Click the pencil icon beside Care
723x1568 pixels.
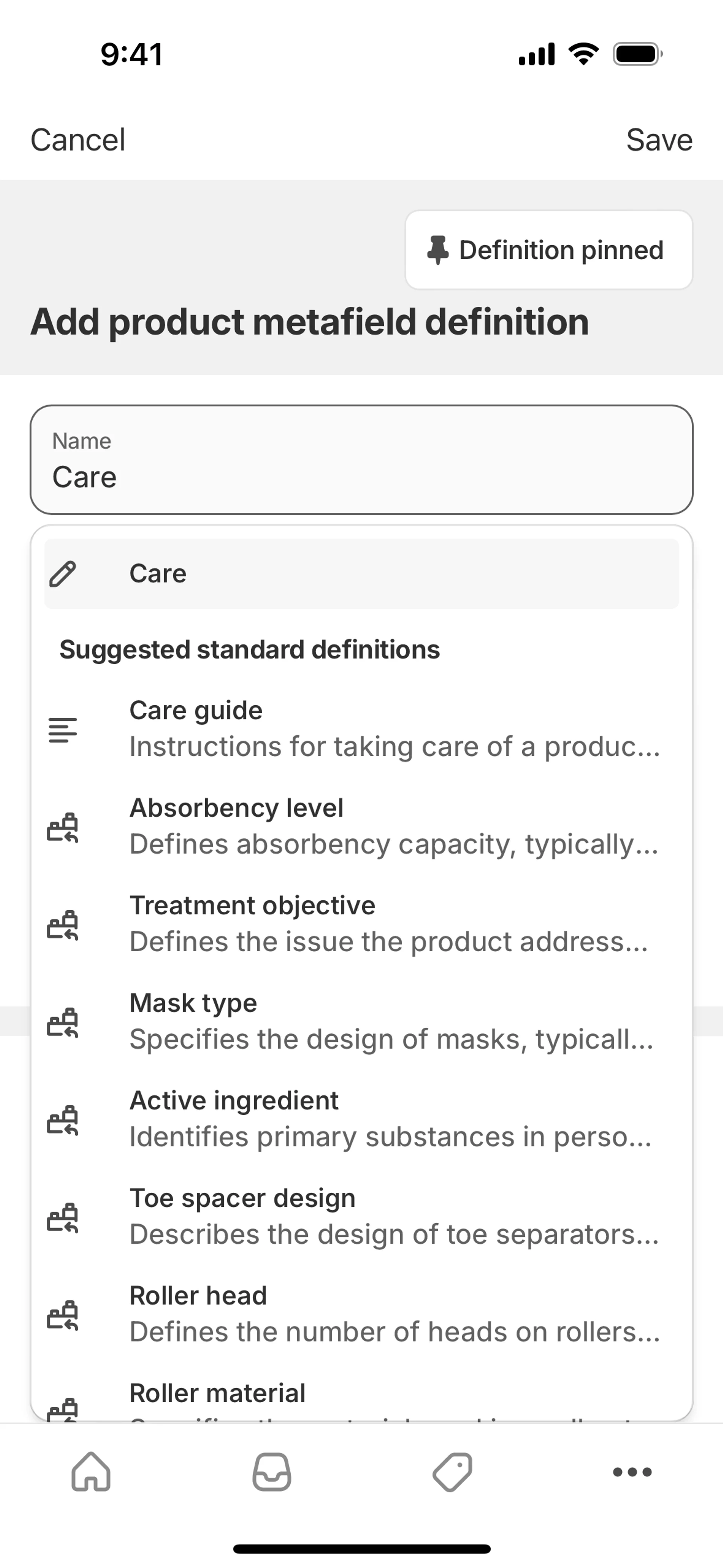[x=63, y=573]
